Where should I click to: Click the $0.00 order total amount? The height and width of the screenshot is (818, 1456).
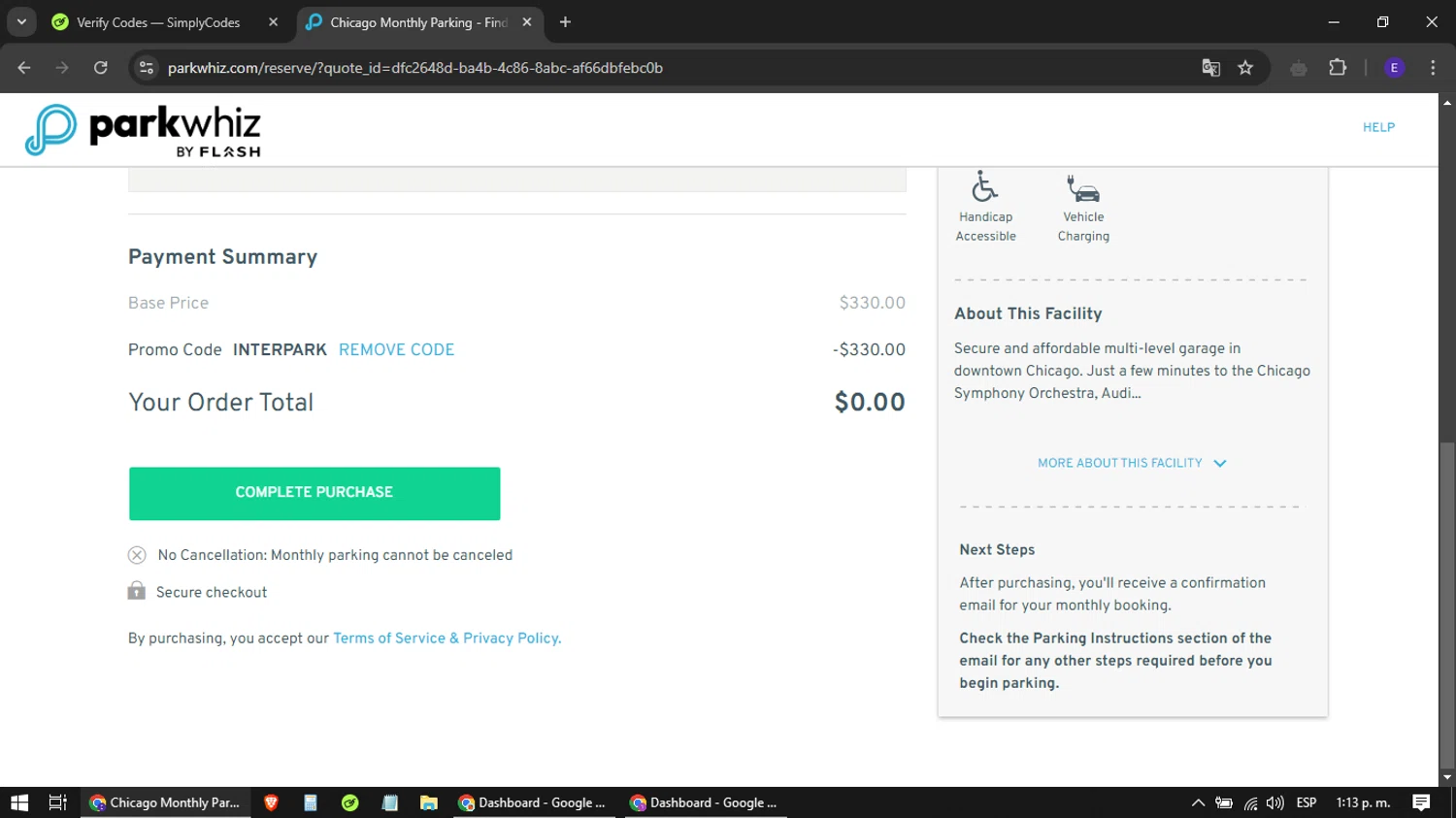(x=870, y=402)
